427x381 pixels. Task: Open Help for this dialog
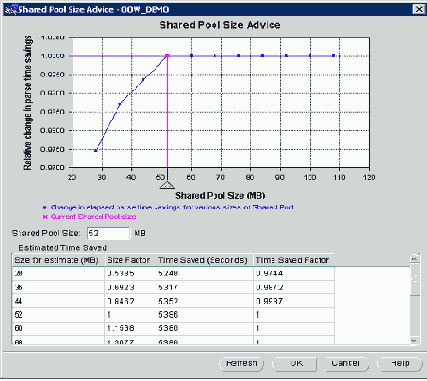tap(399, 364)
